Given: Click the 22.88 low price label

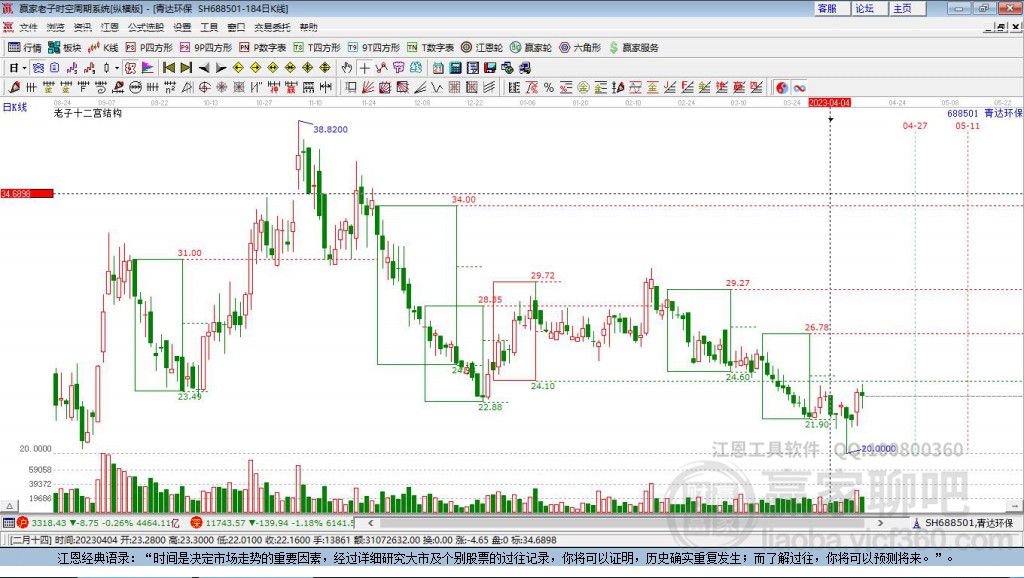Looking at the screenshot, I should (490, 406).
